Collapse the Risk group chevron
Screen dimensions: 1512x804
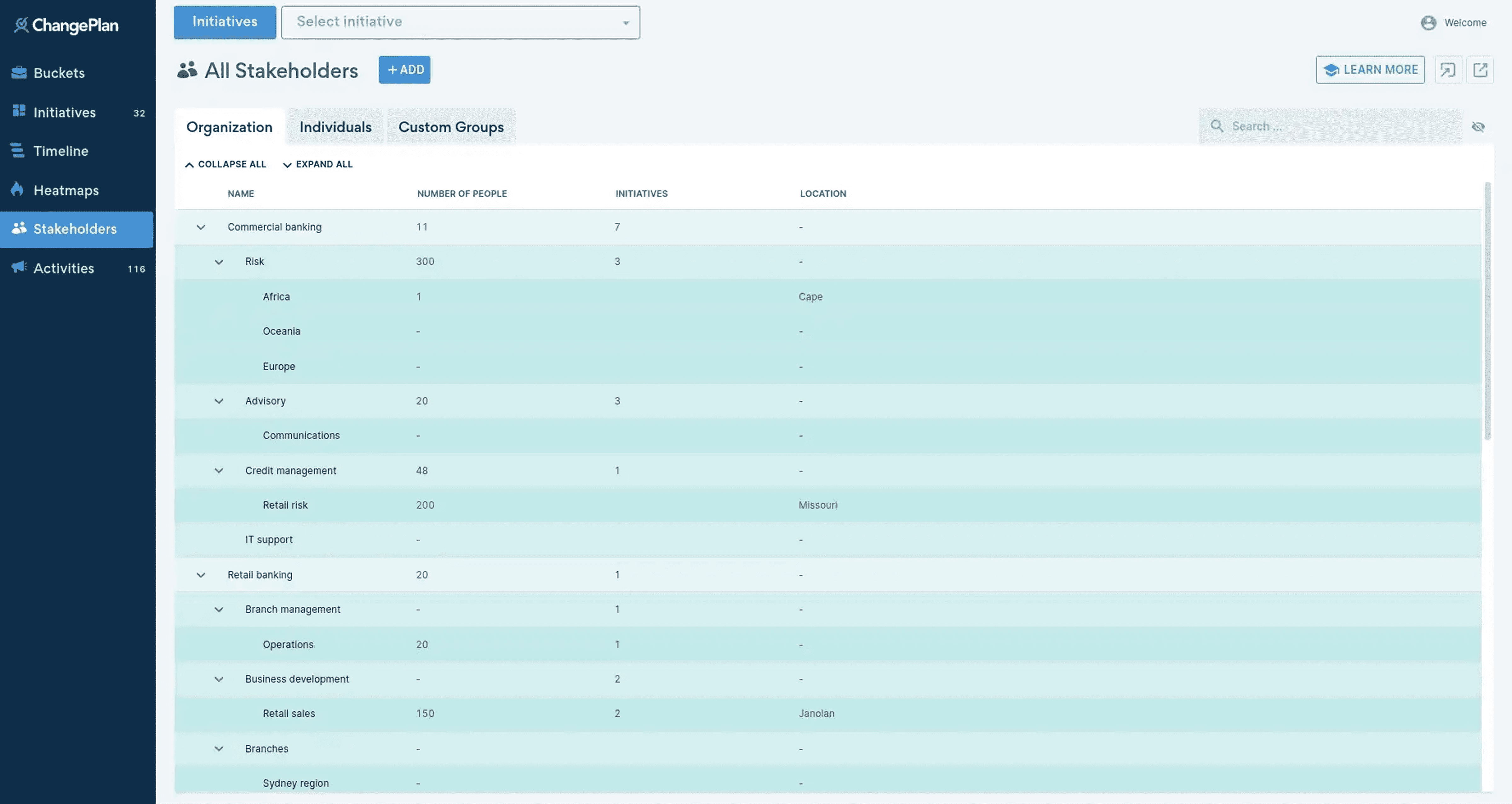point(218,262)
